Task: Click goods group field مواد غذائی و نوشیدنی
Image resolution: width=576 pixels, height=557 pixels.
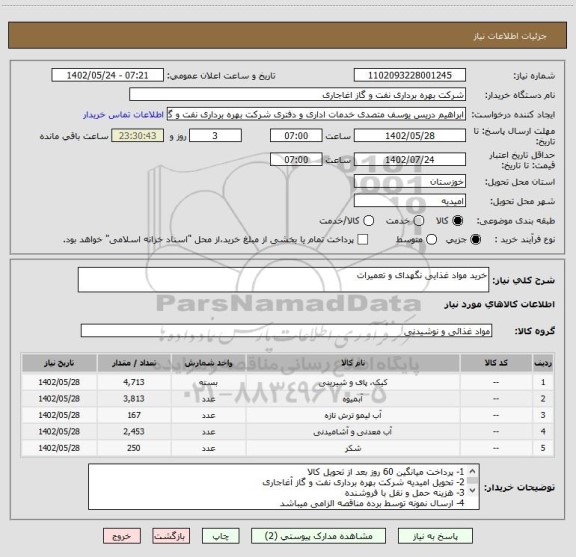Action: click(286, 331)
